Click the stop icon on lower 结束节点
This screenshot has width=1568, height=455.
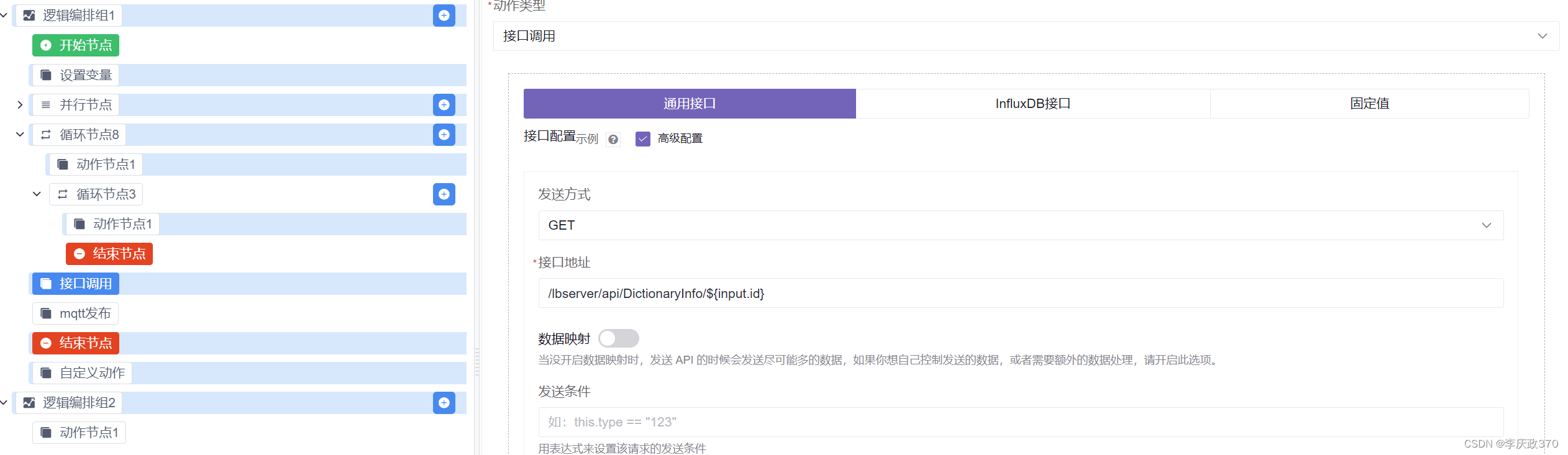46,343
